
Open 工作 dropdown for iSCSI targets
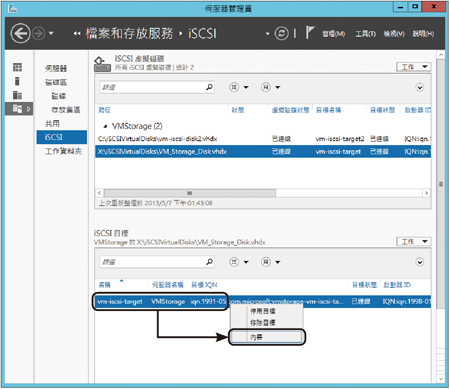click(414, 241)
